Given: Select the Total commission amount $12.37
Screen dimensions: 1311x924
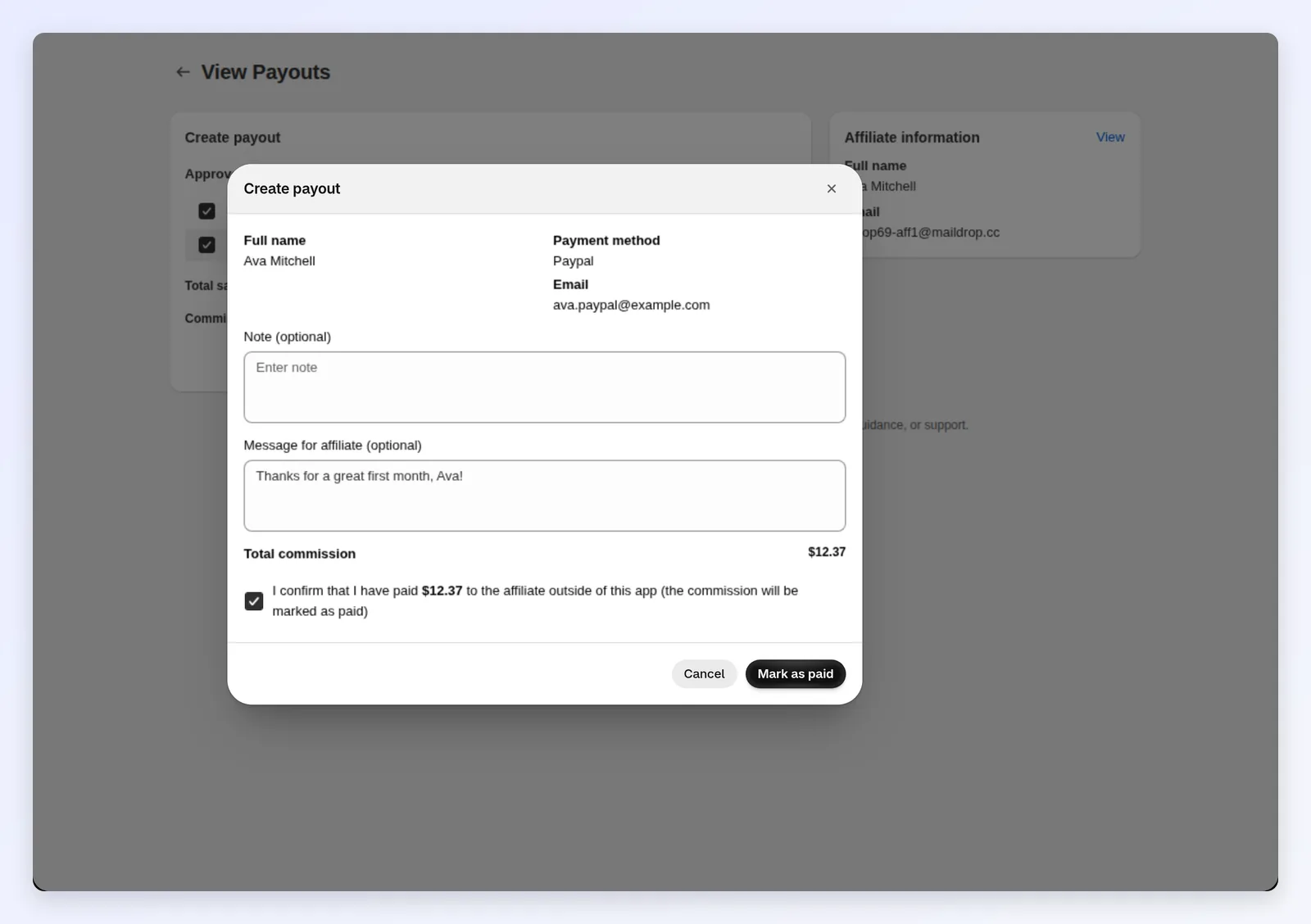Looking at the screenshot, I should 827,552.
